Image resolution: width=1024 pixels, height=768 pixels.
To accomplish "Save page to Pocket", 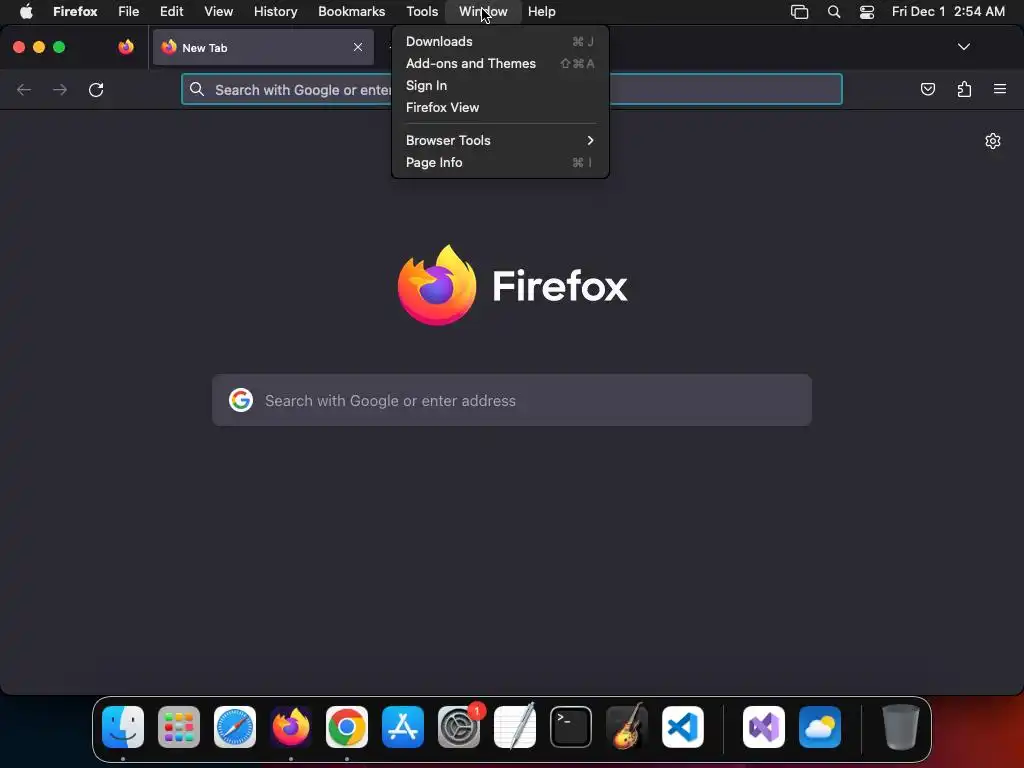I will pos(927,89).
